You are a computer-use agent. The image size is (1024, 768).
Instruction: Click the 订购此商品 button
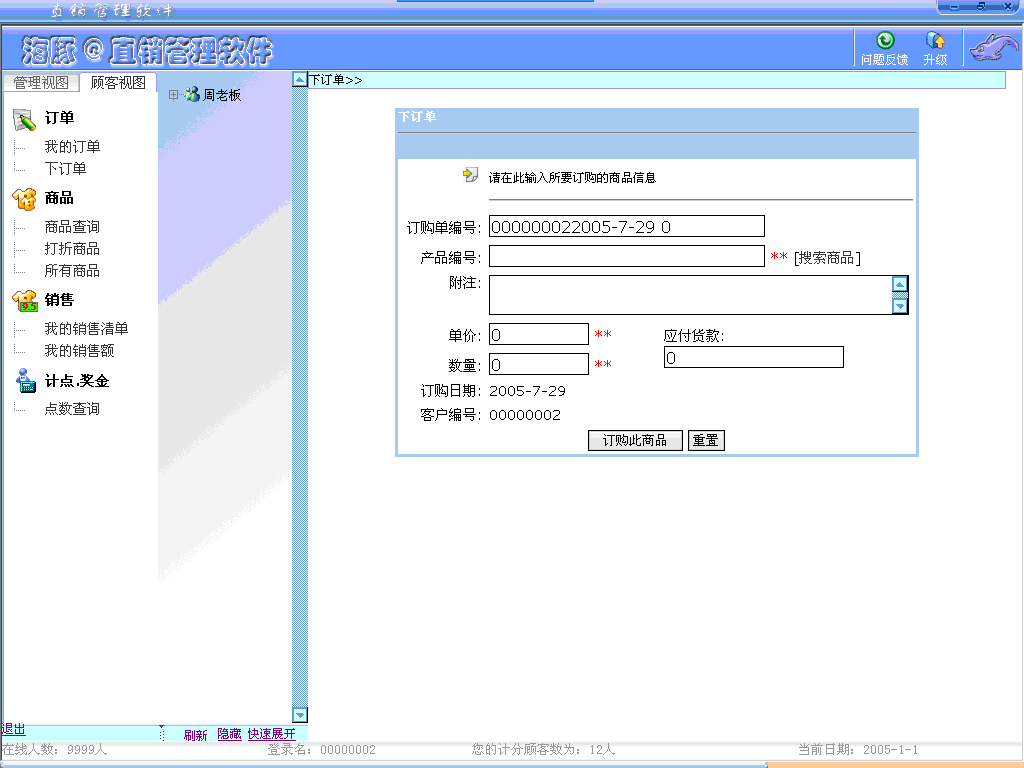(x=635, y=441)
